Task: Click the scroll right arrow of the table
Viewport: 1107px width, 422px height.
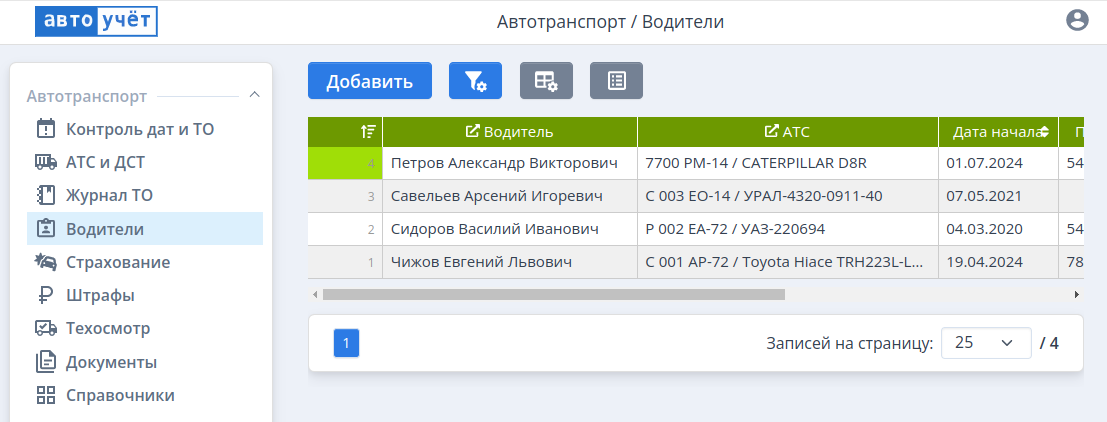Action: [x=1076, y=295]
